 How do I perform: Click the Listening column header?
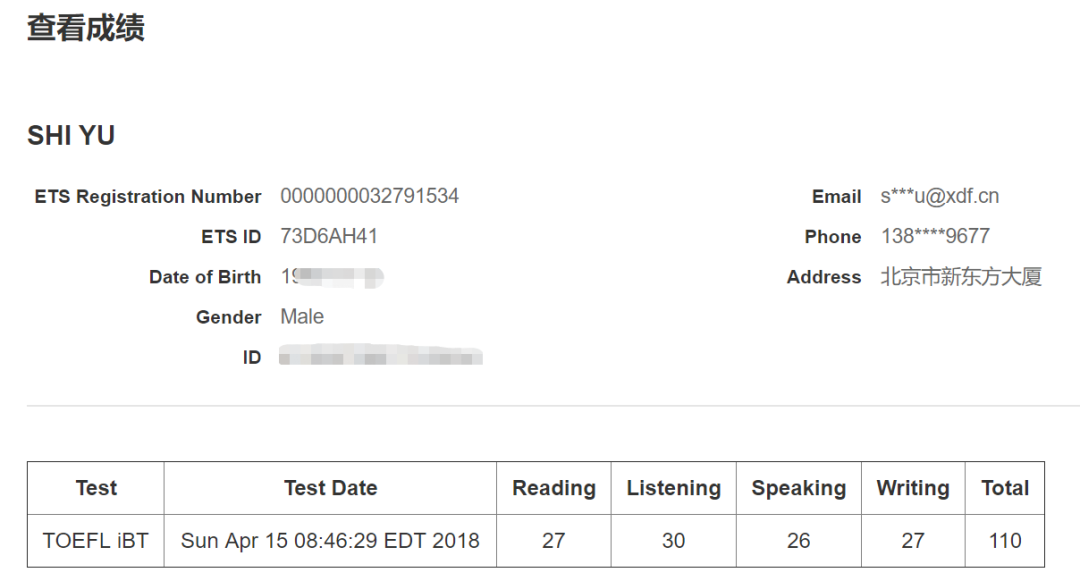point(673,488)
